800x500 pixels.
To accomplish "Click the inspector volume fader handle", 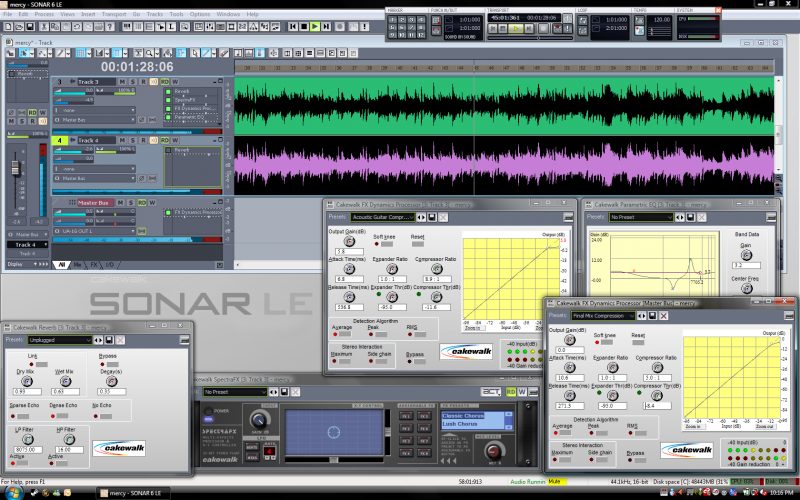I will (x=15, y=167).
